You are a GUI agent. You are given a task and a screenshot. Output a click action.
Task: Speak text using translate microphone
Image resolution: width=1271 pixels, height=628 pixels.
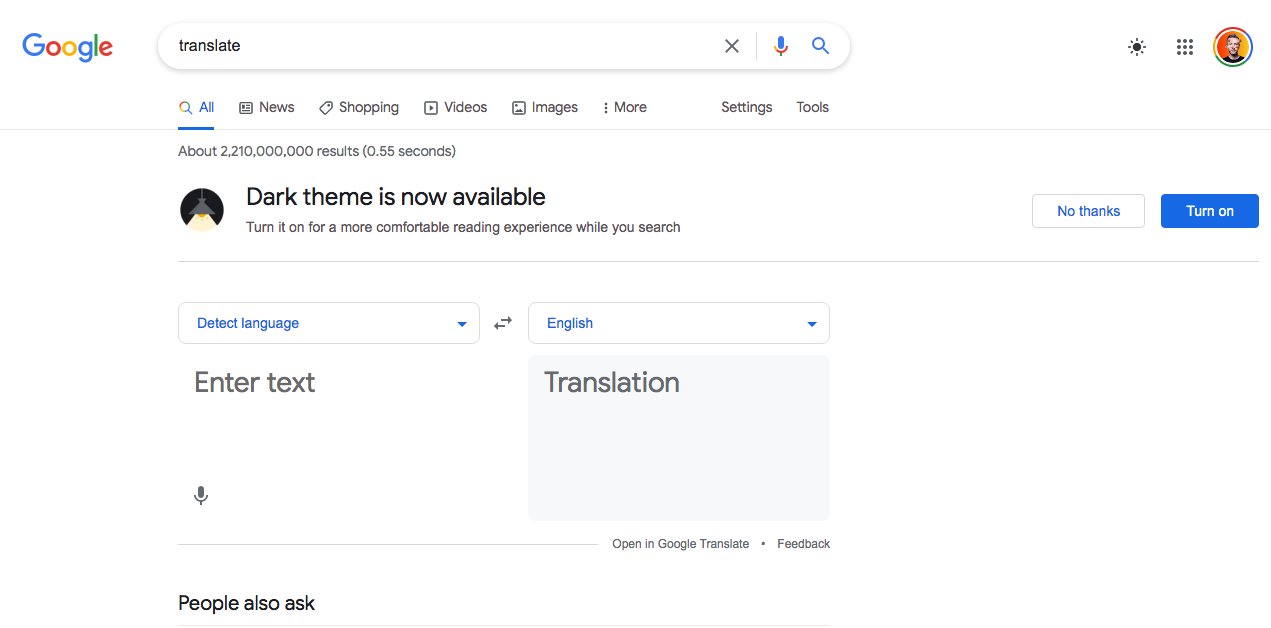pyautogui.click(x=201, y=495)
